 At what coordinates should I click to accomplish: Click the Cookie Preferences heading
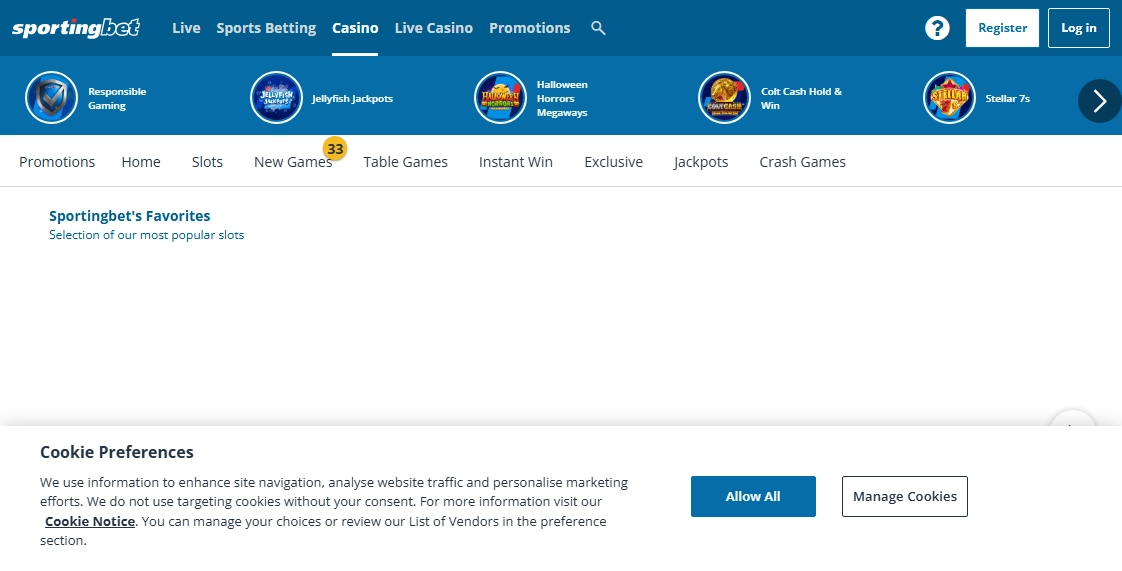(117, 452)
